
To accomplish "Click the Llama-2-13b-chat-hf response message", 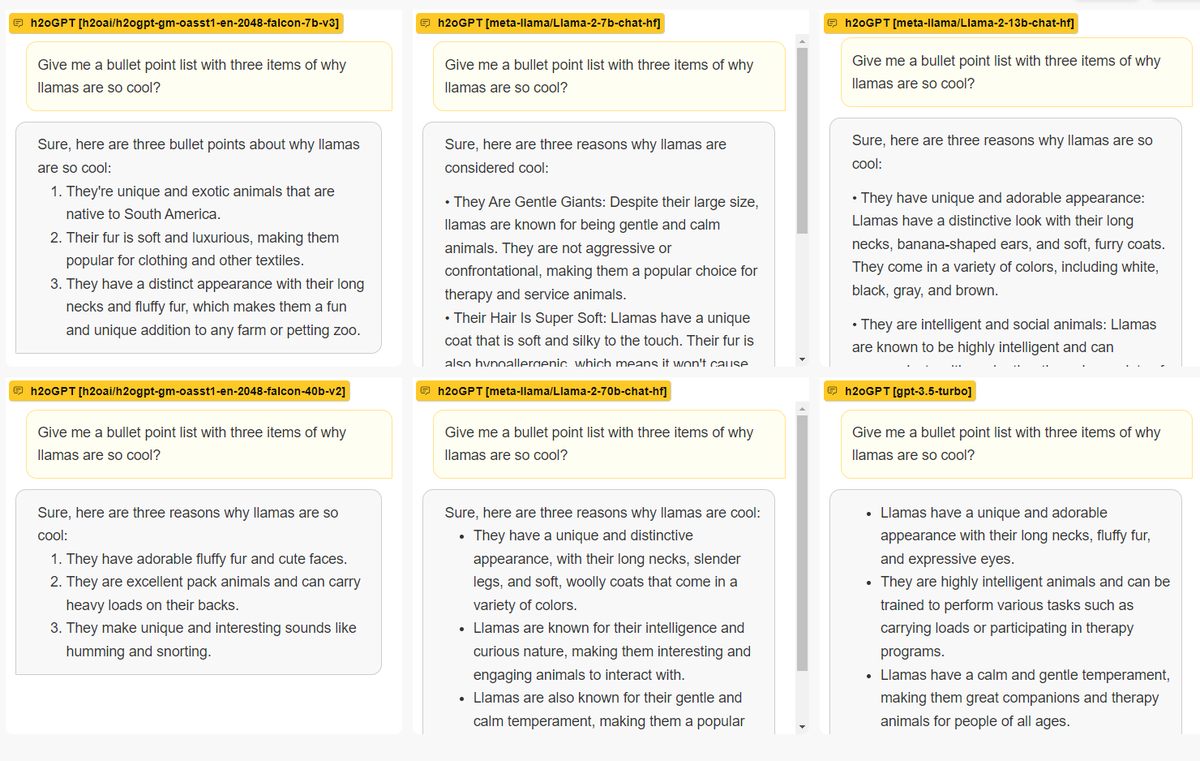I will (x=1011, y=242).
